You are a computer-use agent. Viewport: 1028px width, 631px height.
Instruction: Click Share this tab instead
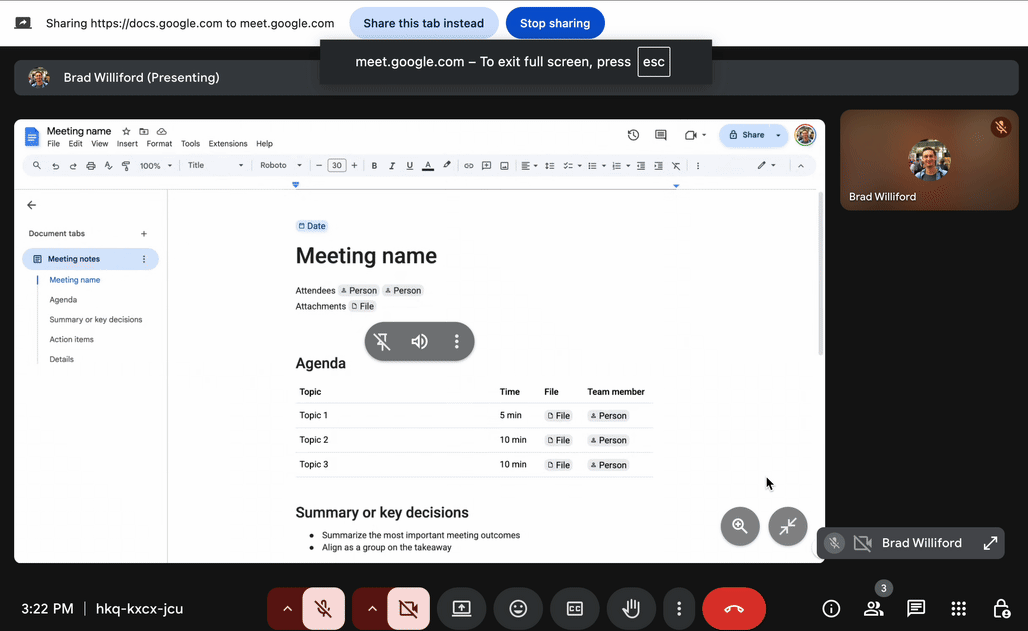[423, 23]
